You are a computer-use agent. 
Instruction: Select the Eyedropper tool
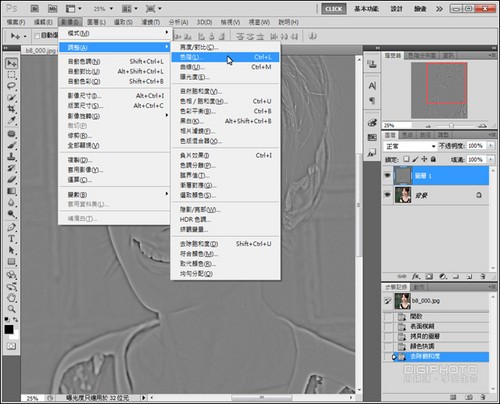(12, 120)
